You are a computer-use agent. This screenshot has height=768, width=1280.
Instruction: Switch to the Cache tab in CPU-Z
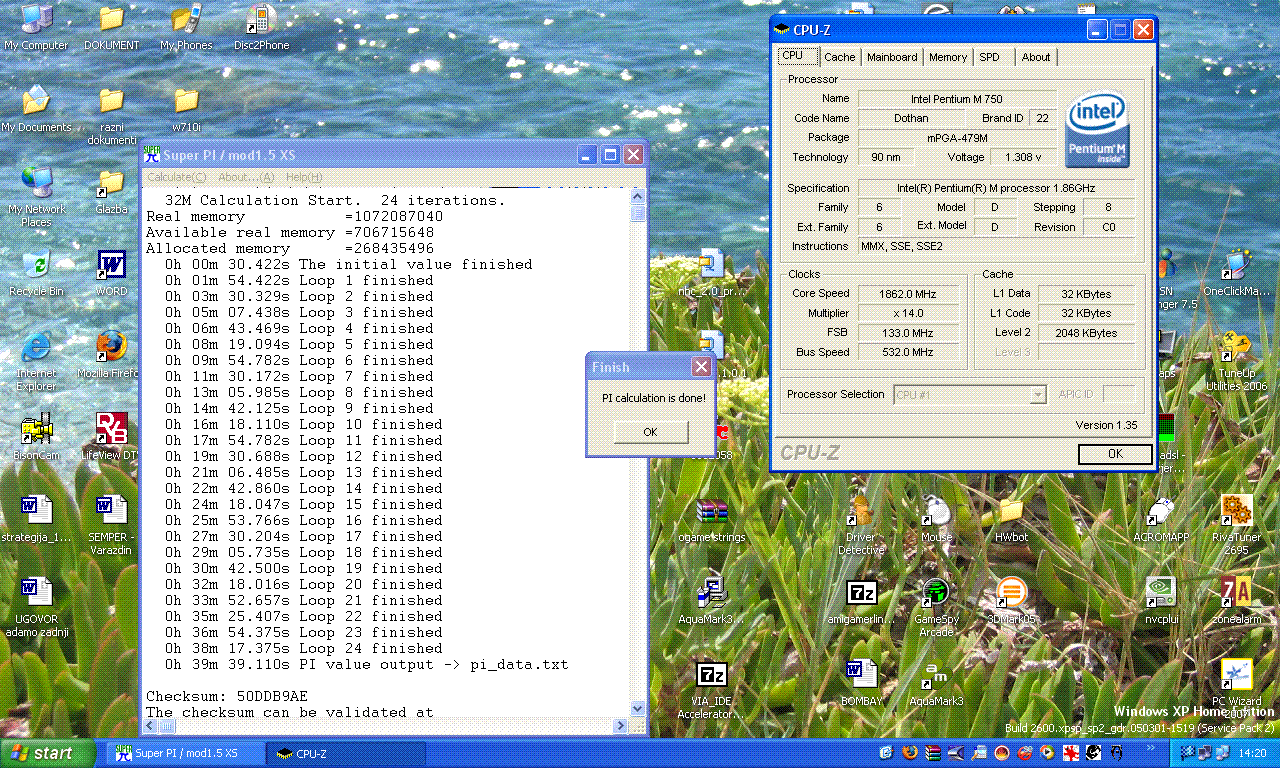[x=839, y=57]
